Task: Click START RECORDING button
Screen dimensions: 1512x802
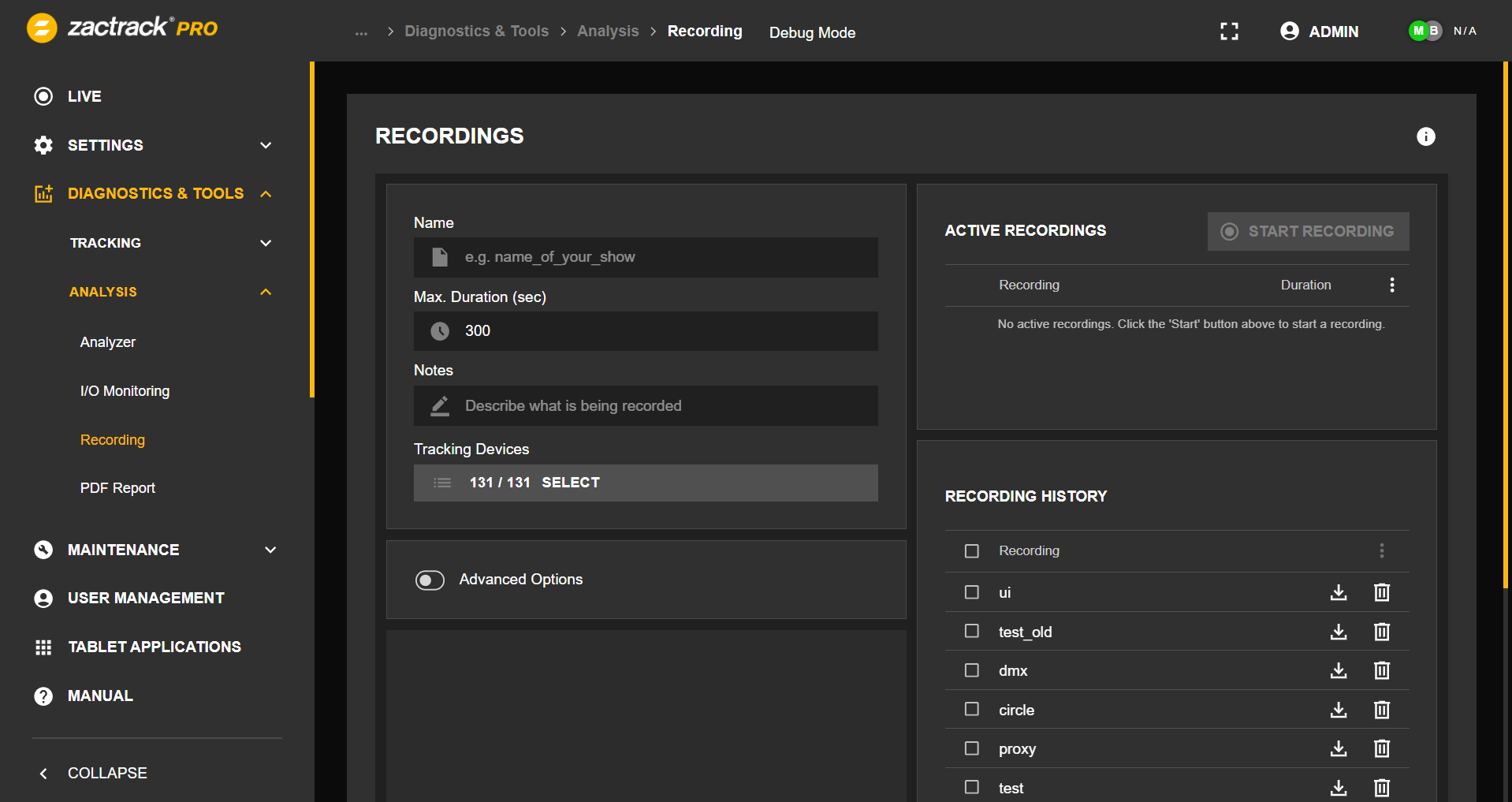Action: 1309,231
